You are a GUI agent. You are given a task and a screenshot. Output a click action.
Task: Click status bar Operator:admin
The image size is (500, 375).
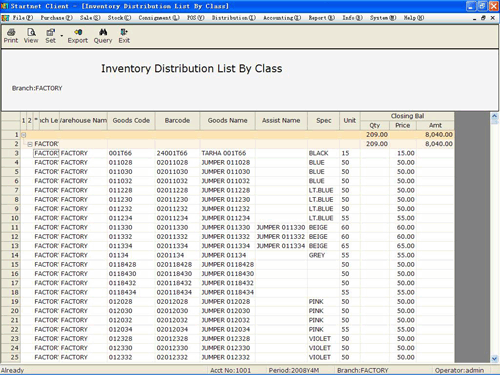[459, 370]
